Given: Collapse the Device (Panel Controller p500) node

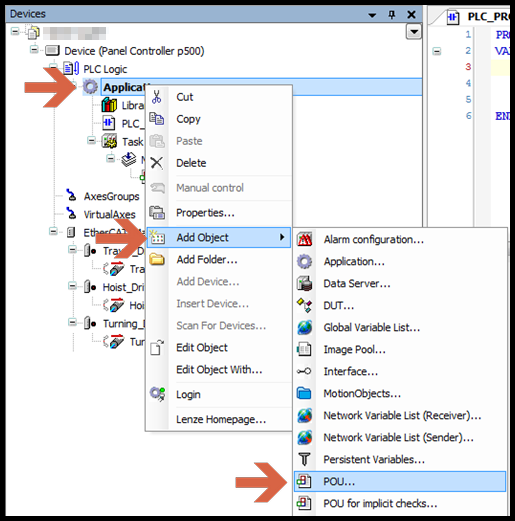Looking at the screenshot, I should (x=34, y=50).
